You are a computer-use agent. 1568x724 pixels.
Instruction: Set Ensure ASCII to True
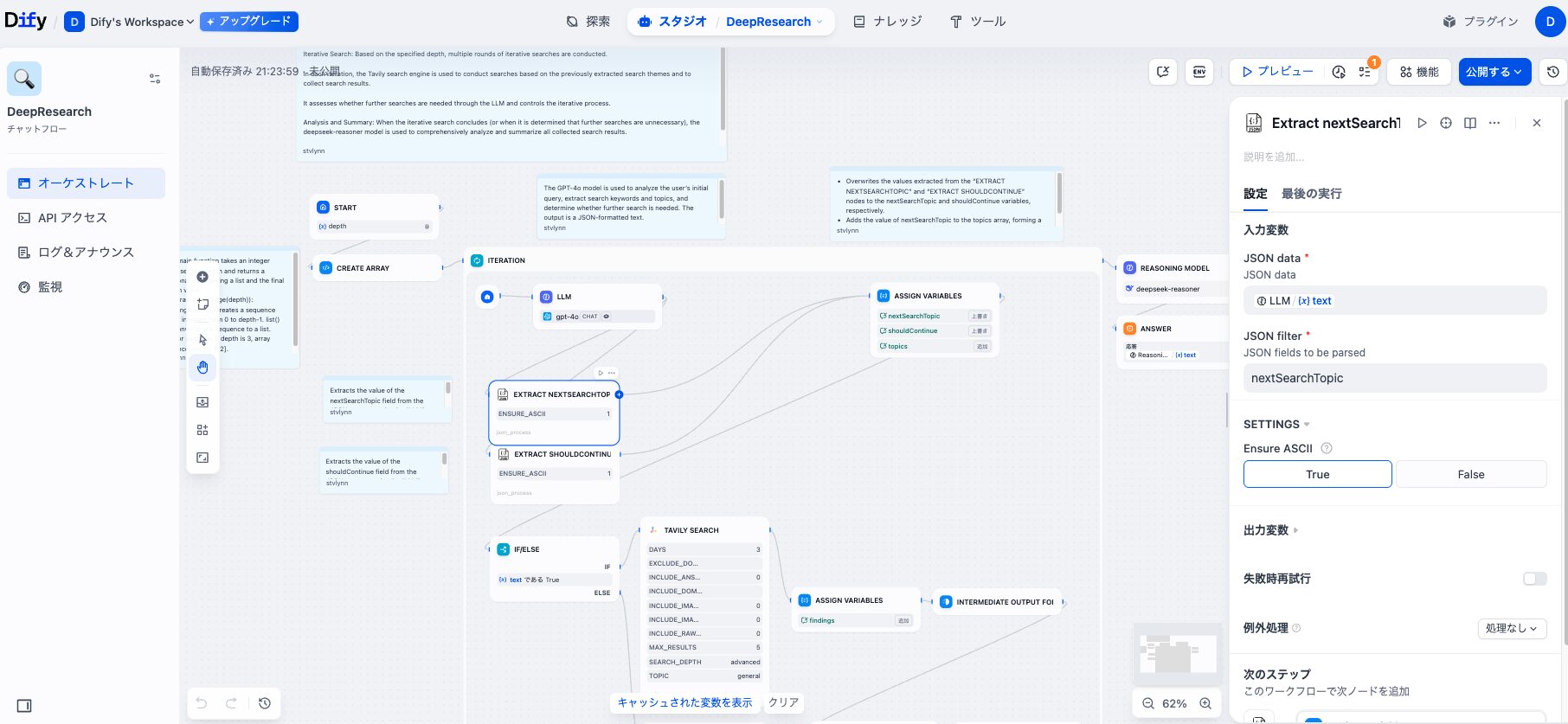1318,474
